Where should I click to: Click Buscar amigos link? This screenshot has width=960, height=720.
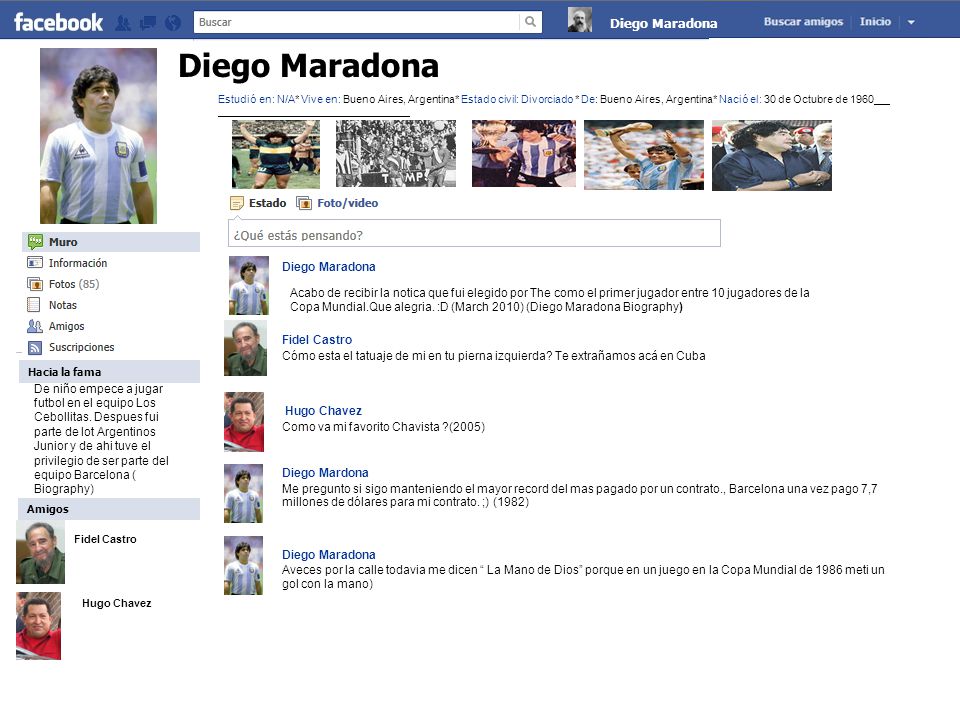(x=803, y=21)
